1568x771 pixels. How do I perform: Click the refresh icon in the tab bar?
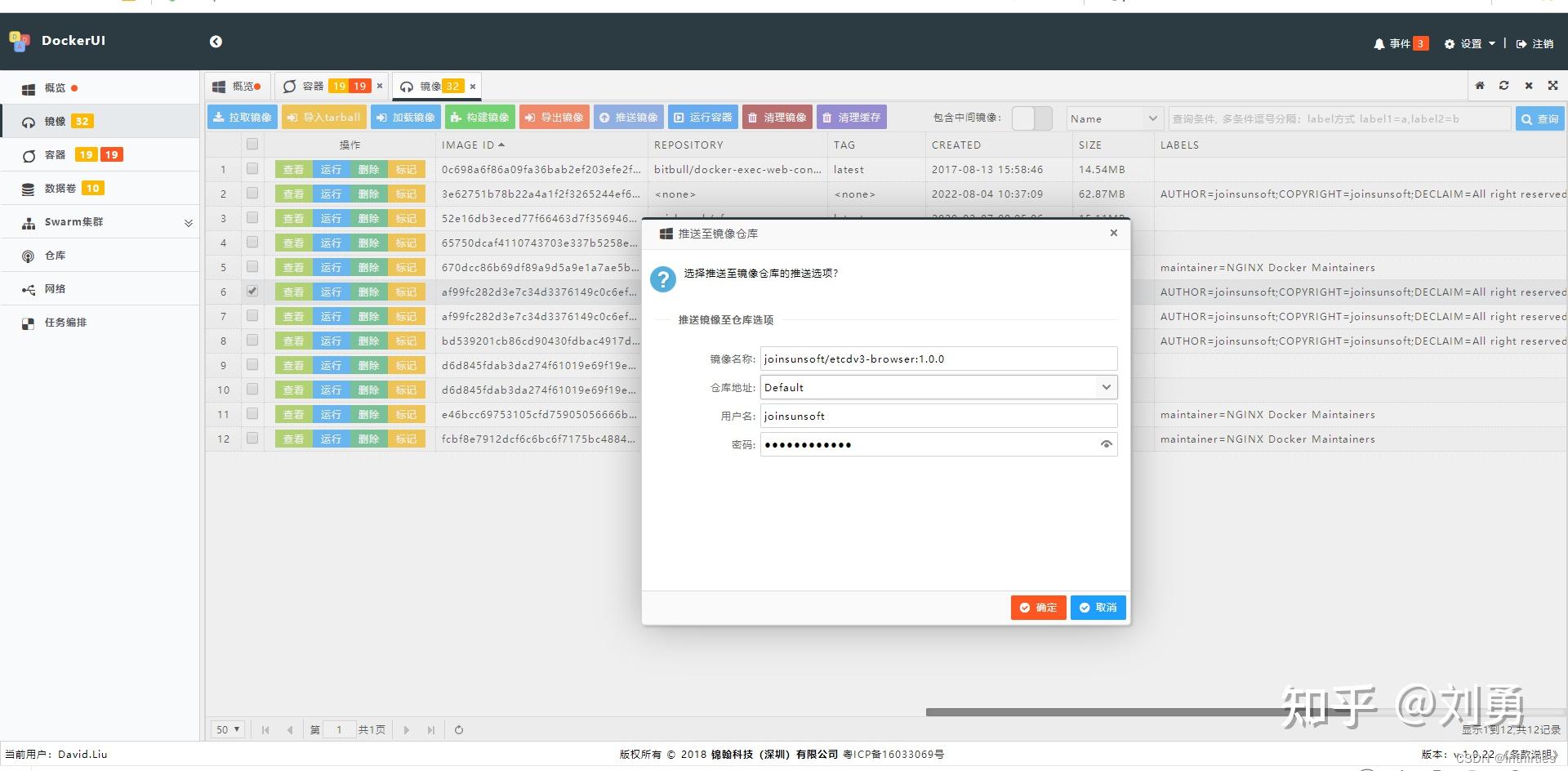pyautogui.click(x=1503, y=85)
